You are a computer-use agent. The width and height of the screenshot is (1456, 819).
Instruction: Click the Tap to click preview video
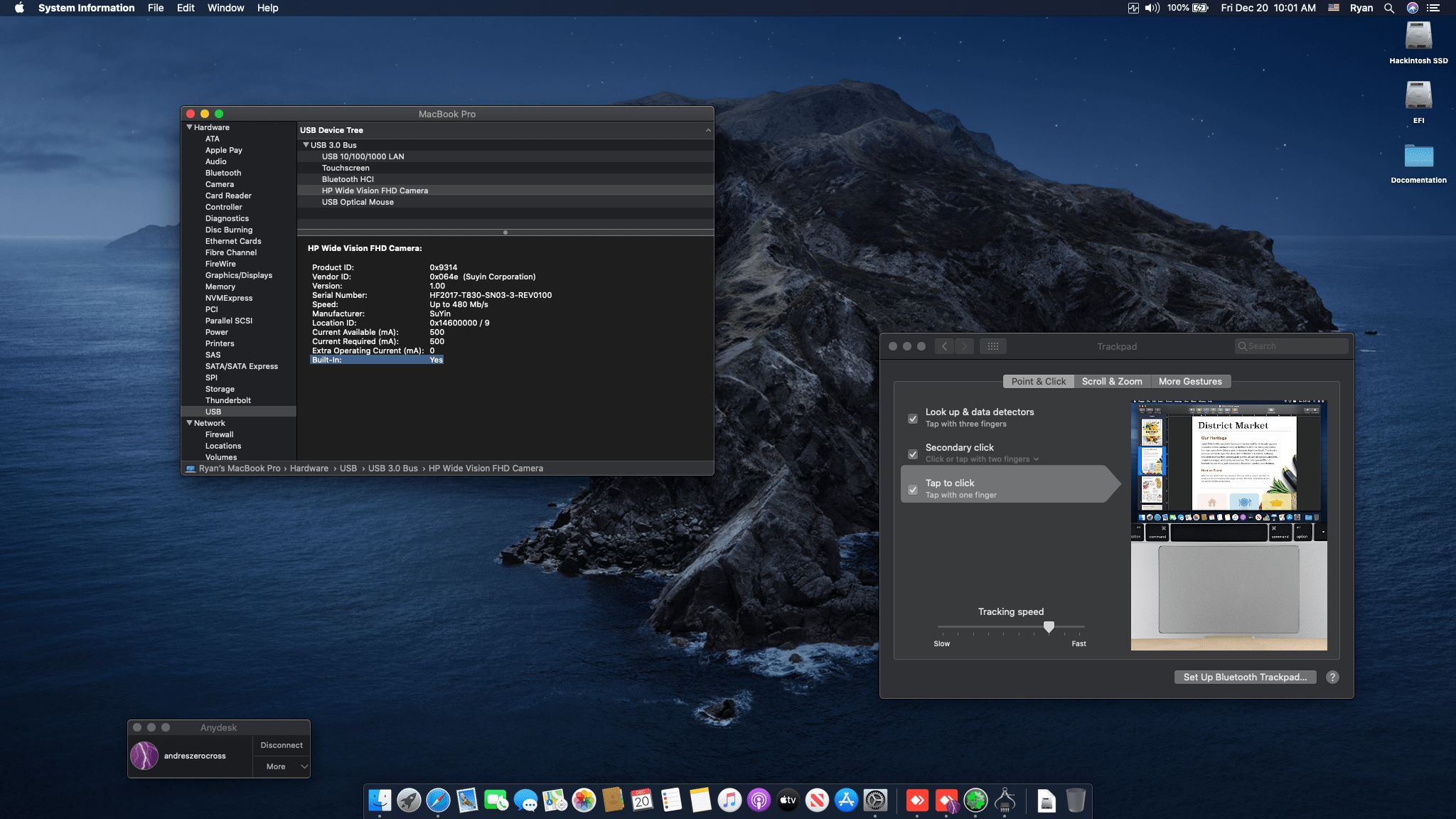[x=1228, y=525]
